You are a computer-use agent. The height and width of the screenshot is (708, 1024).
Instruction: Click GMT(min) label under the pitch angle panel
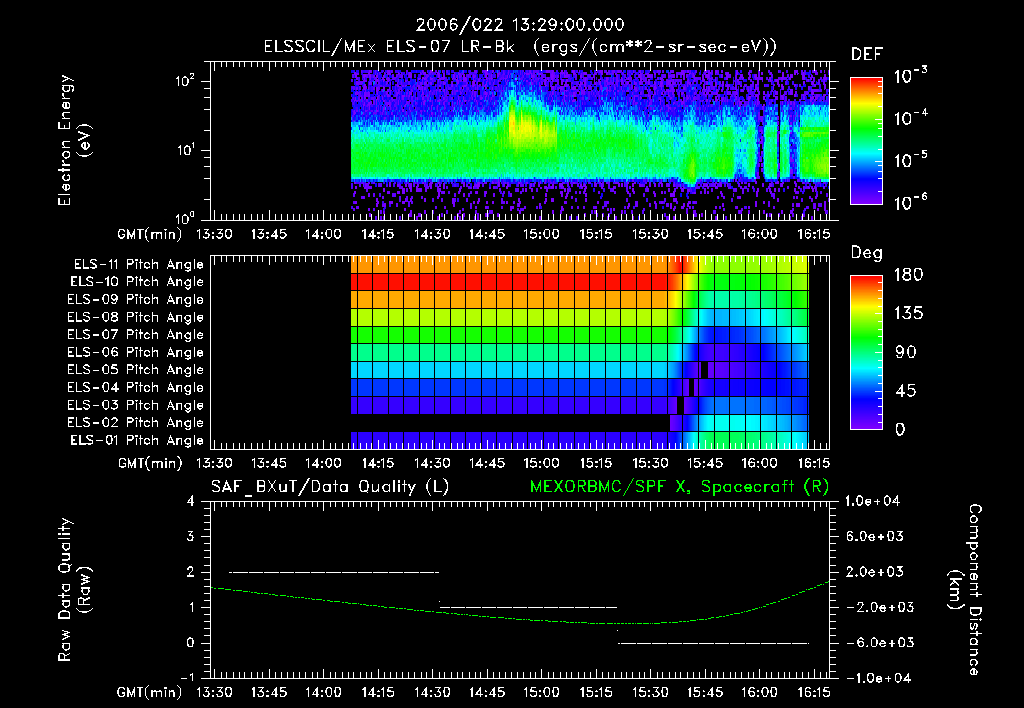[150, 463]
